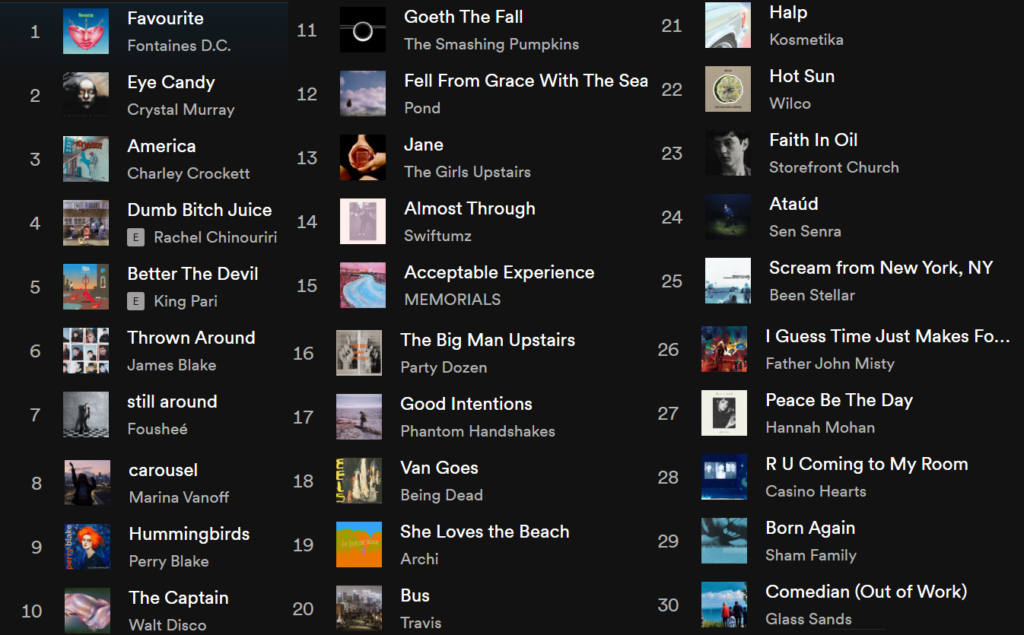The image size is (1024, 635).
Task: Select the Bus track by Travis
Action: point(414,596)
